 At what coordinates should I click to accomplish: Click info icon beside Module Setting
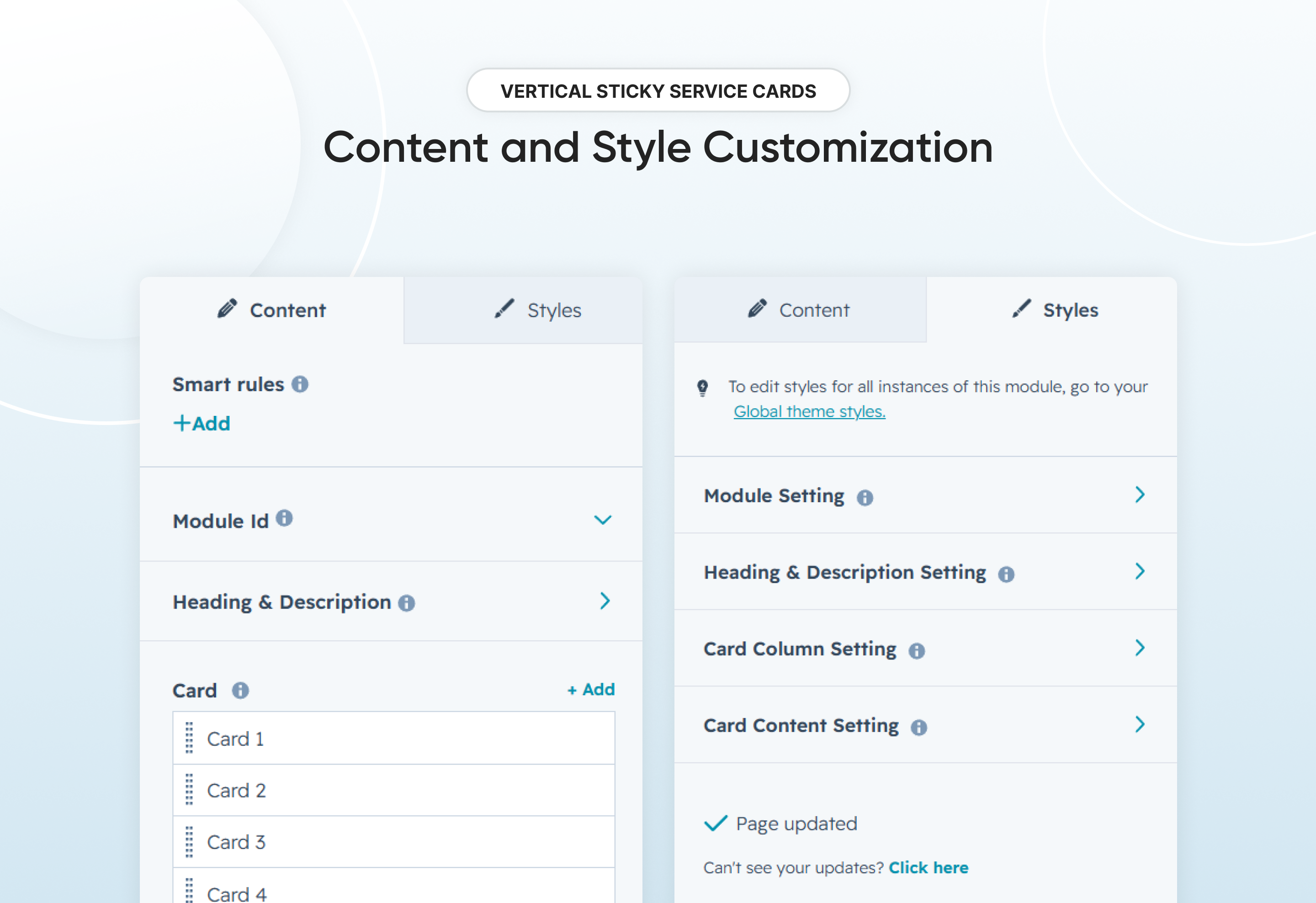click(865, 497)
